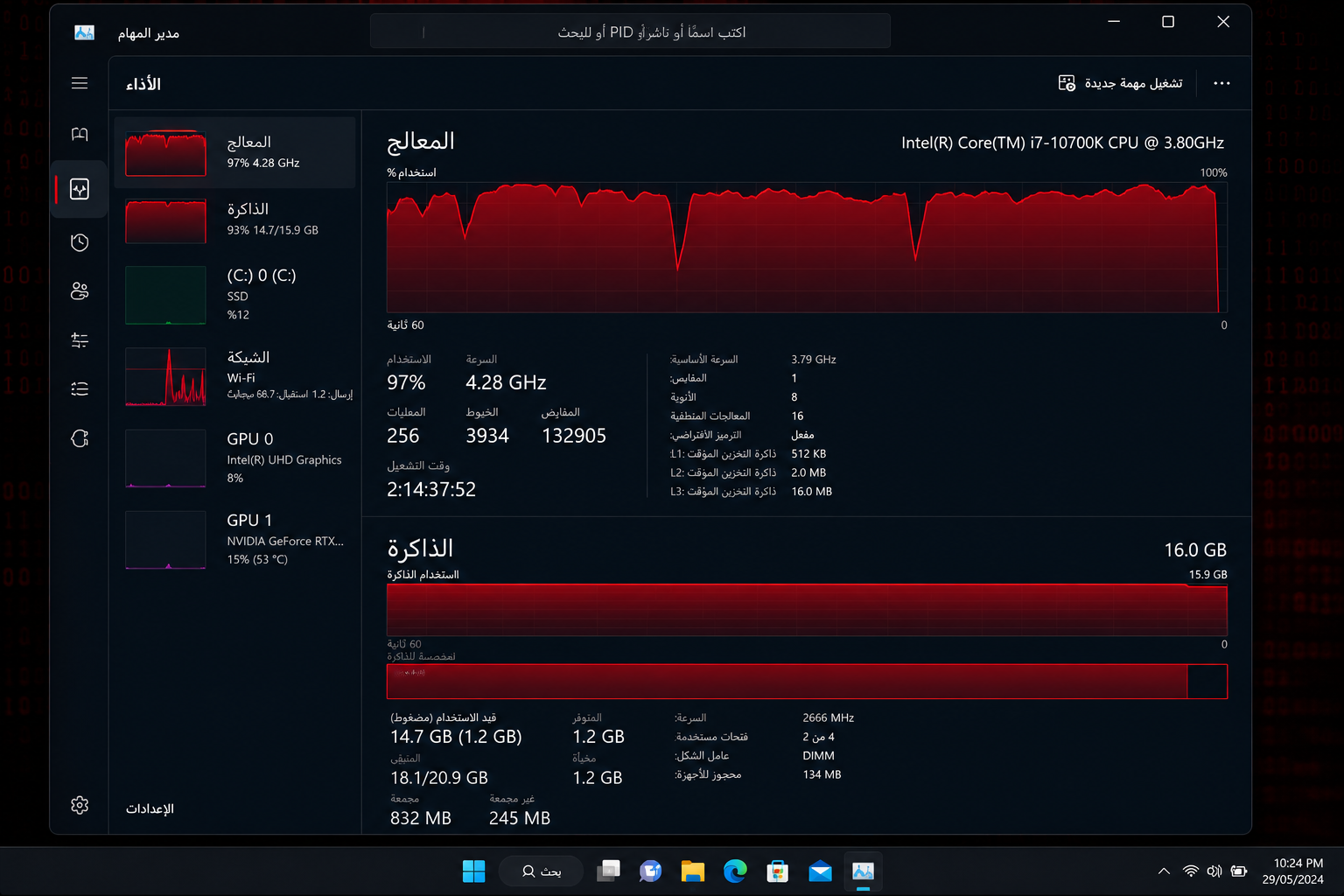Screen dimensions: 1344x896
Task: Select the الذاكرة memory performance item
Action: click(235, 220)
